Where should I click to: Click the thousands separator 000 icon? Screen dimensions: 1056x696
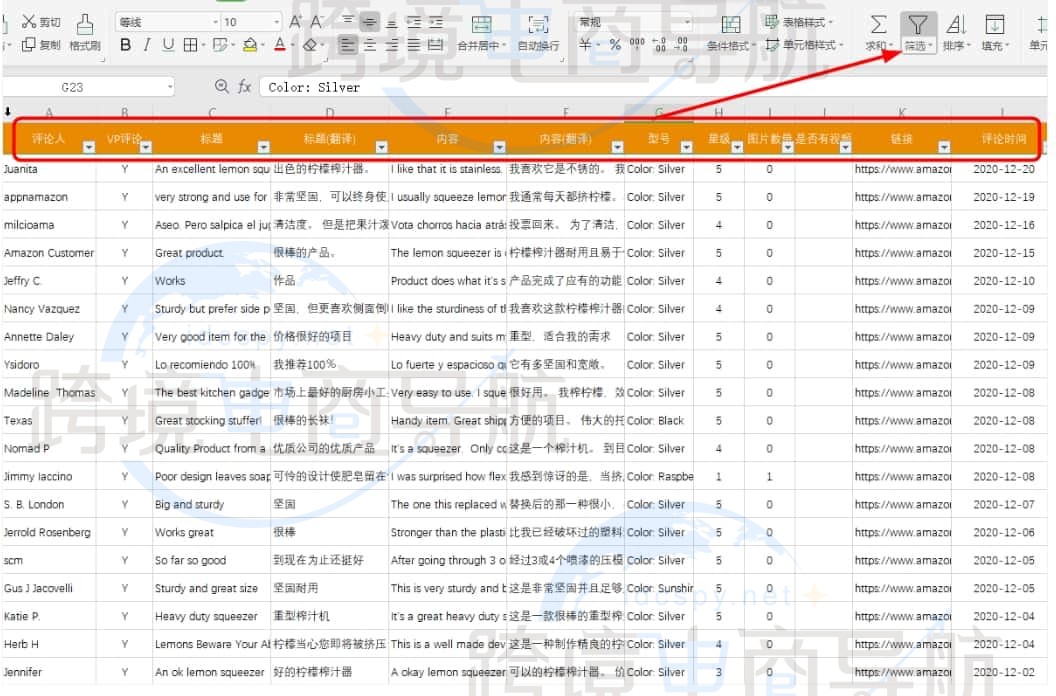point(637,43)
